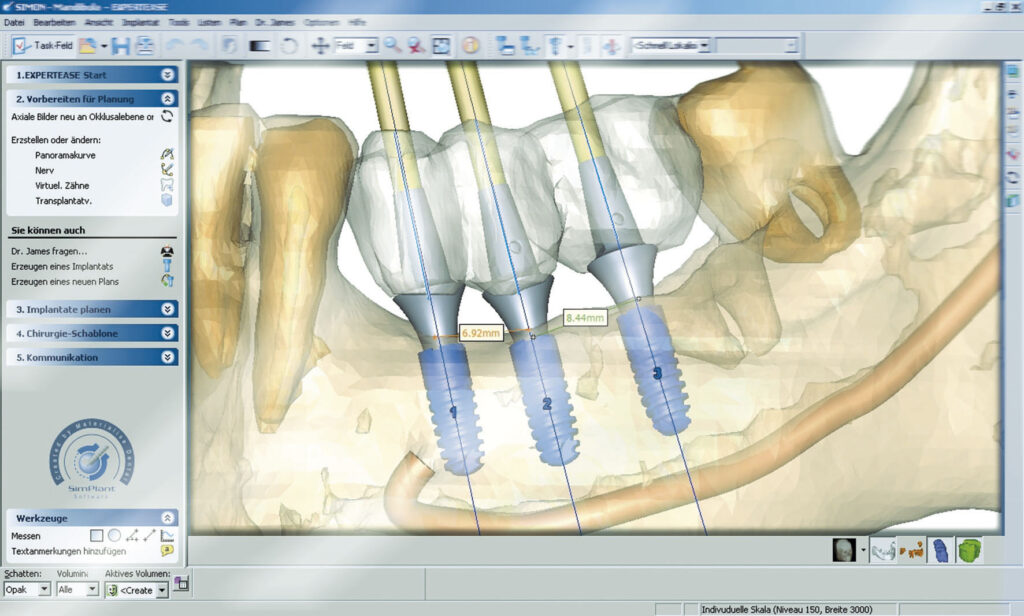Open the Tools menu
The width and height of the screenshot is (1024, 616).
click(x=179, y=22)
